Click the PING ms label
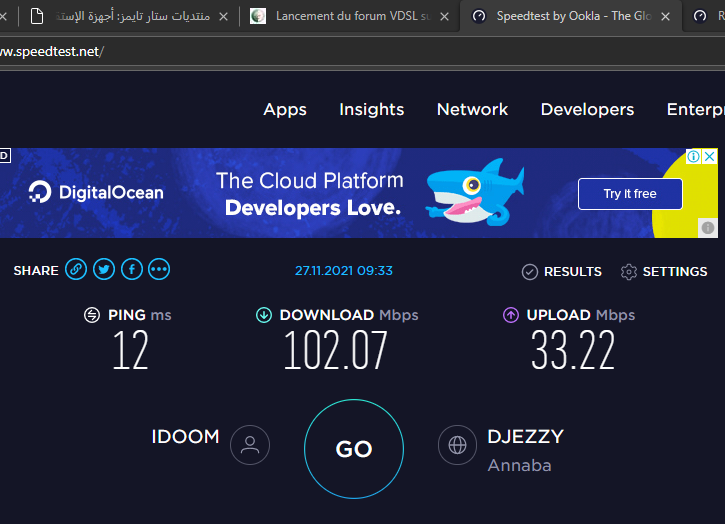Viewport: 725px width, 524px height. pyautogui.click(x=140, y=315)
